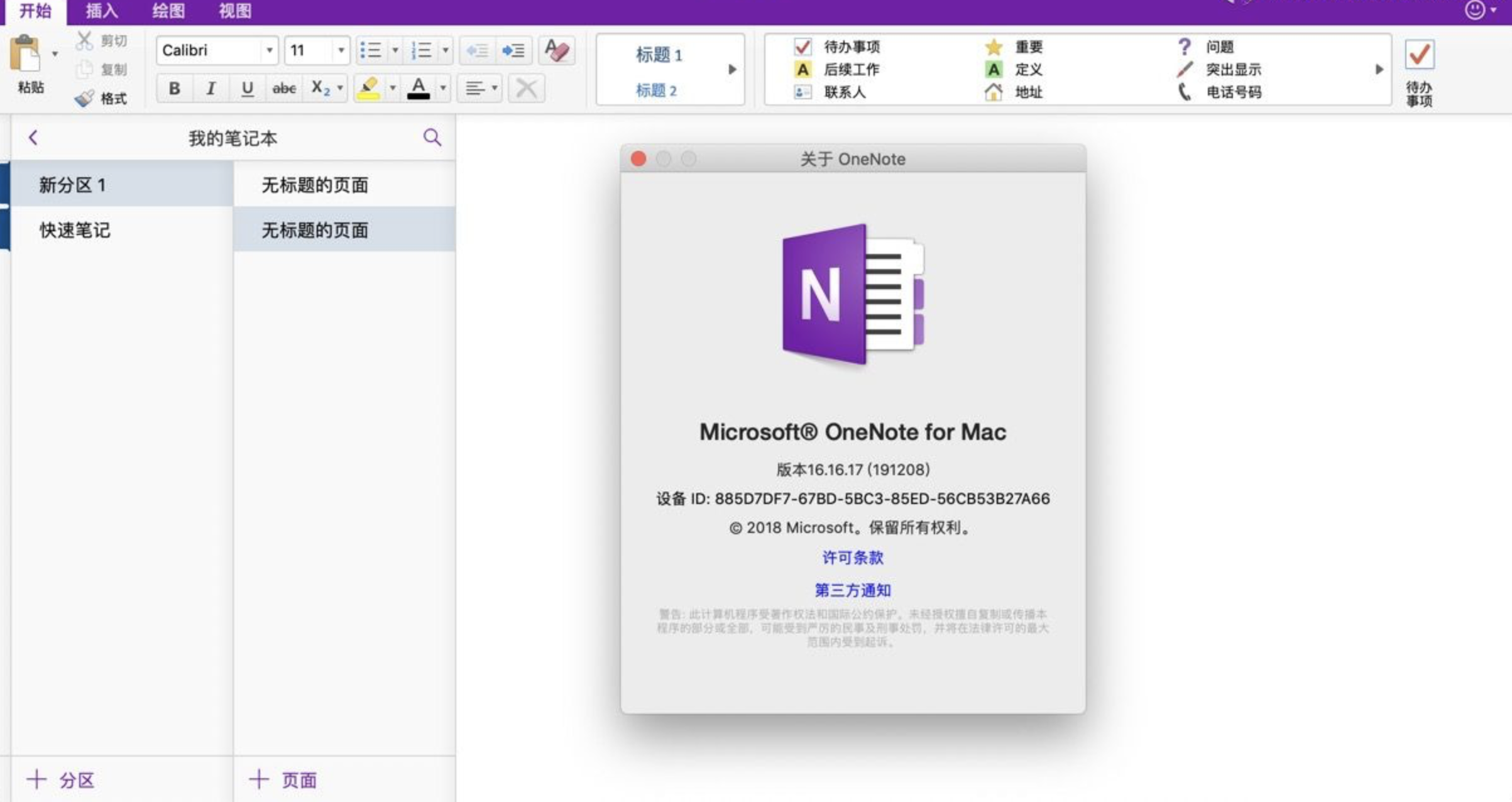Apply the 标题 1 style
Viewport: 1512px width, 802px height.
(x=659, y=55)
